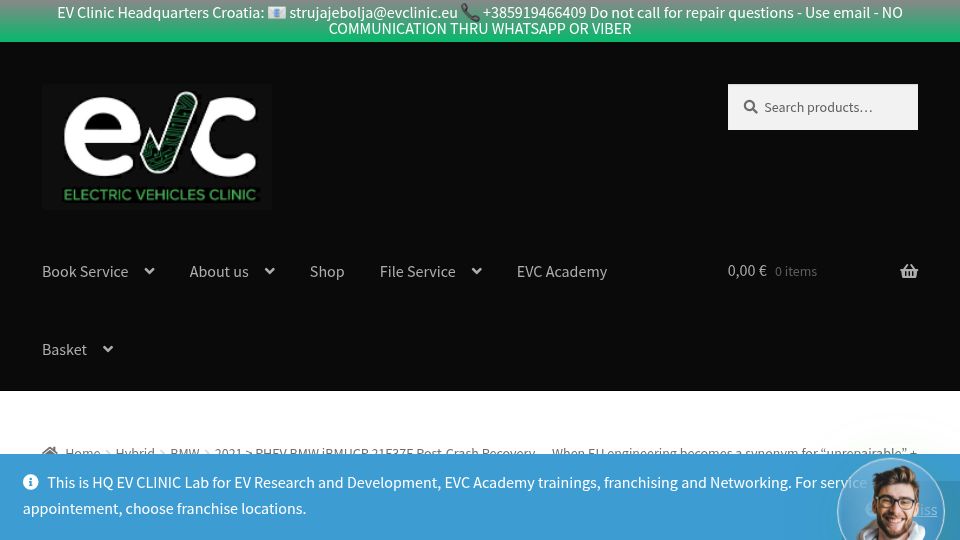Click the Hybrid breadcrumb link

click(135, 452)
